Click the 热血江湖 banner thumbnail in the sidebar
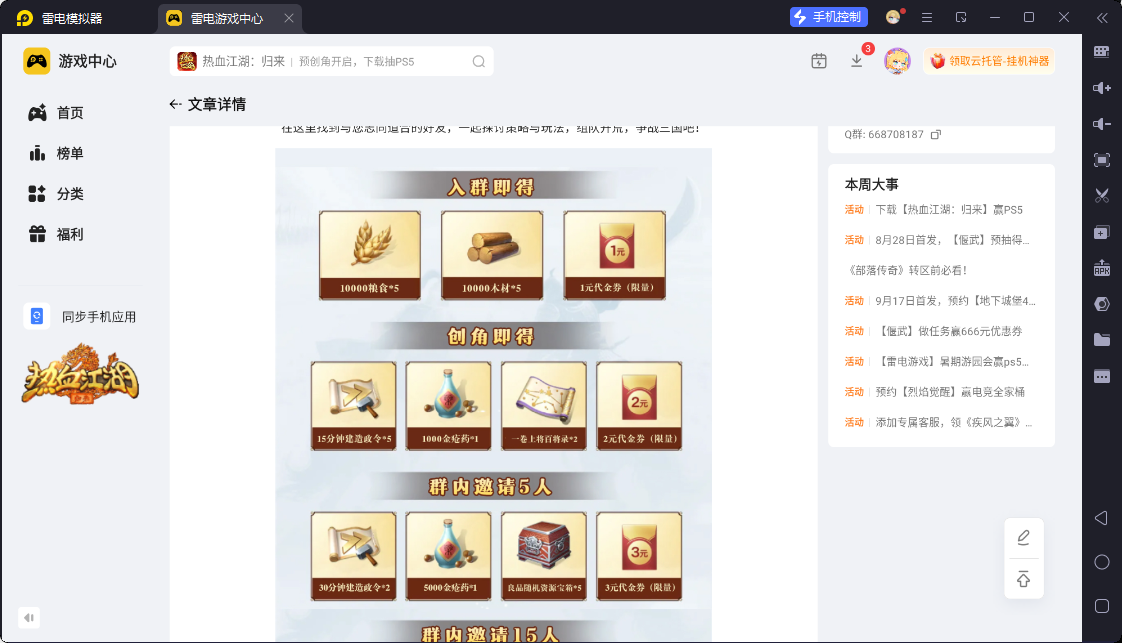This screenshot has width=1122, height=643. tap(80, 374)
